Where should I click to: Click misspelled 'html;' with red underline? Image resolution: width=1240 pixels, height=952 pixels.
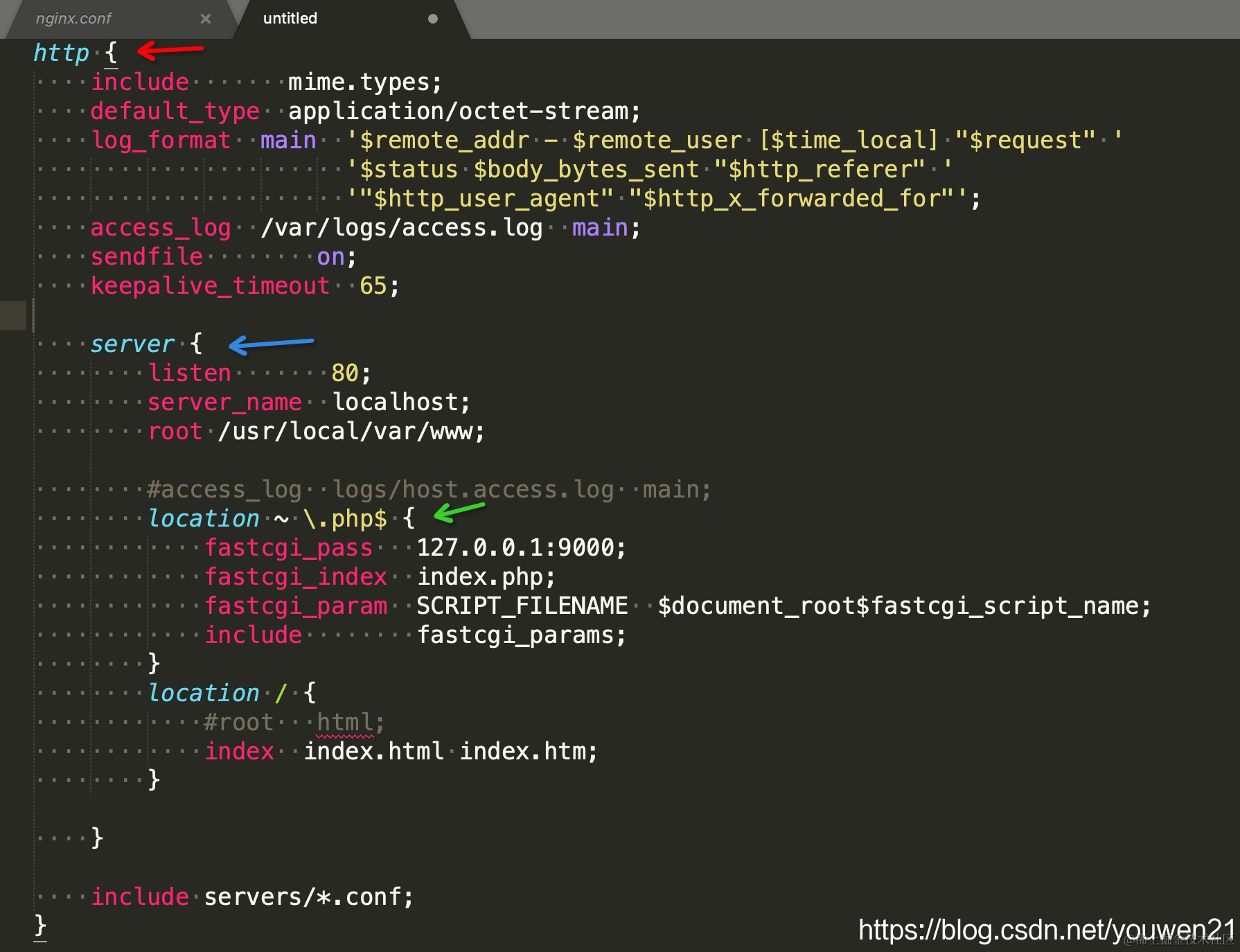pyautogui.click(x=350, y=723)
